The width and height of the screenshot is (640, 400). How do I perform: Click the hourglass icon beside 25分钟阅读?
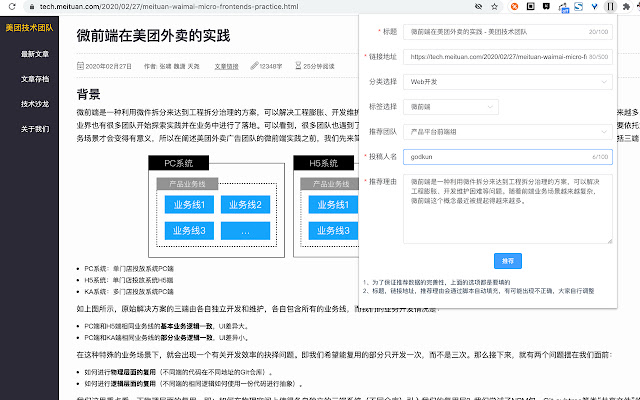coord(298,66)
